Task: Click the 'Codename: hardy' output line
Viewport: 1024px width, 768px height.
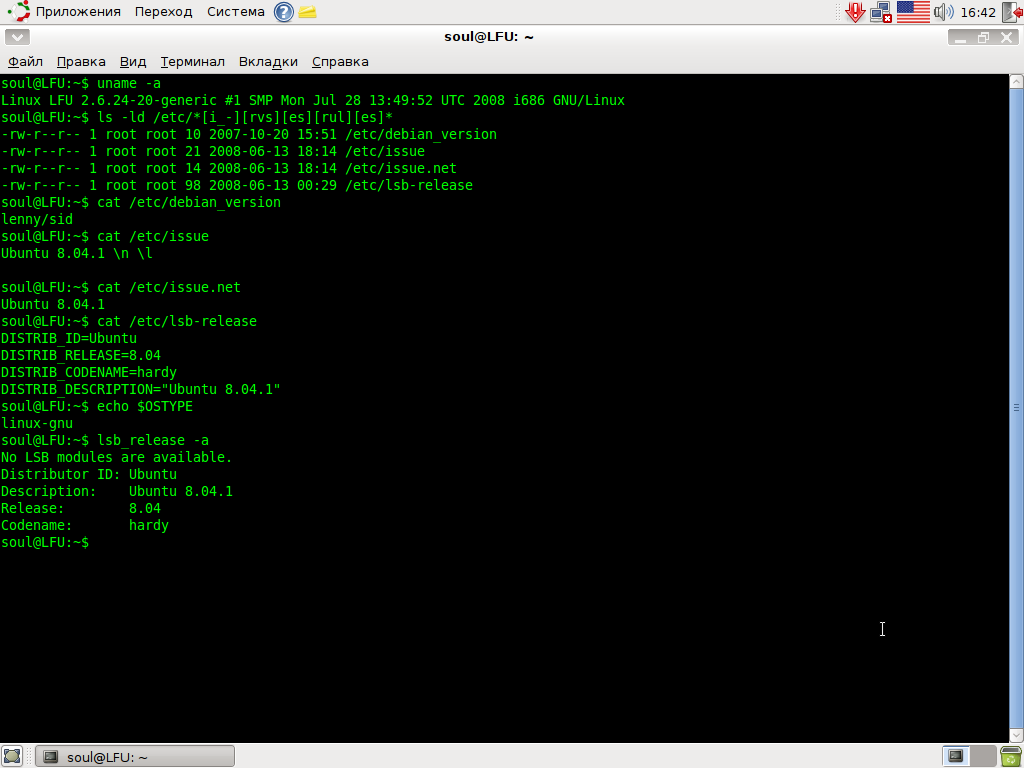Action: [x=85, y=525]
